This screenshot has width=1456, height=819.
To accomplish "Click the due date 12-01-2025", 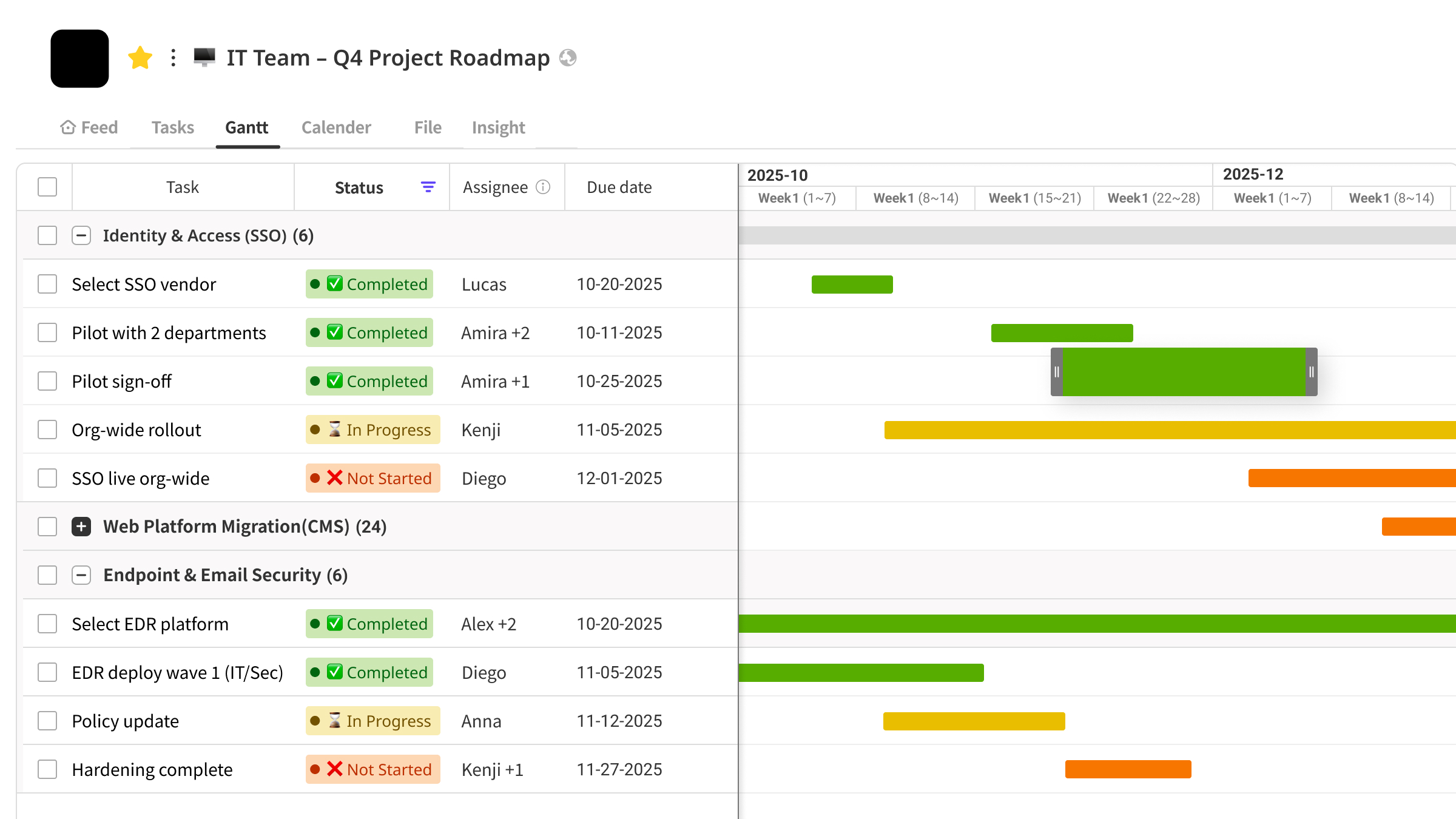I will point(619,478).
